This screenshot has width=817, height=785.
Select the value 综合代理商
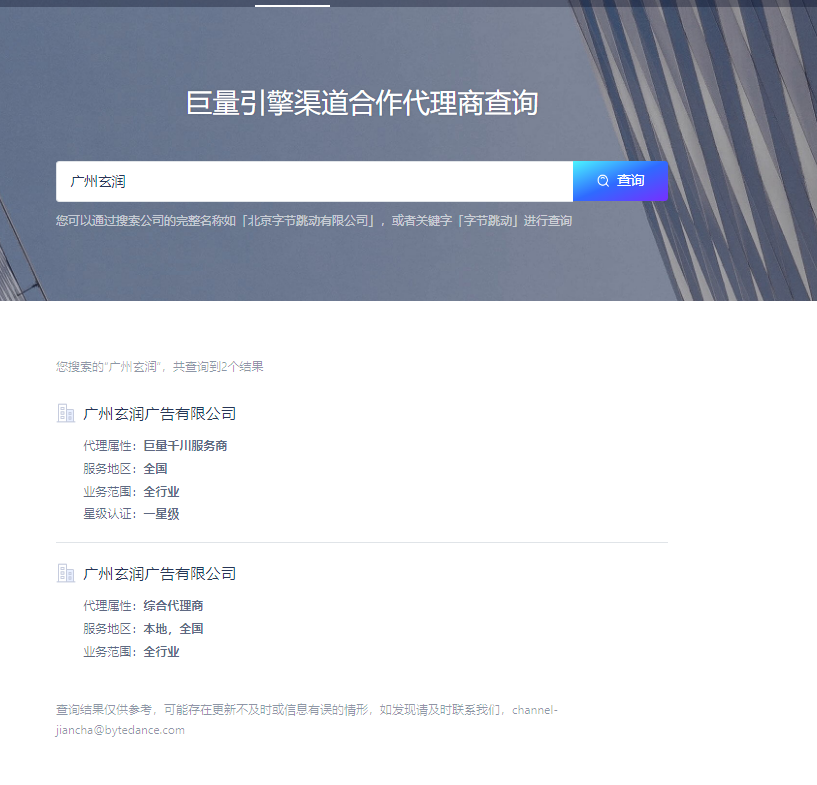173,606
